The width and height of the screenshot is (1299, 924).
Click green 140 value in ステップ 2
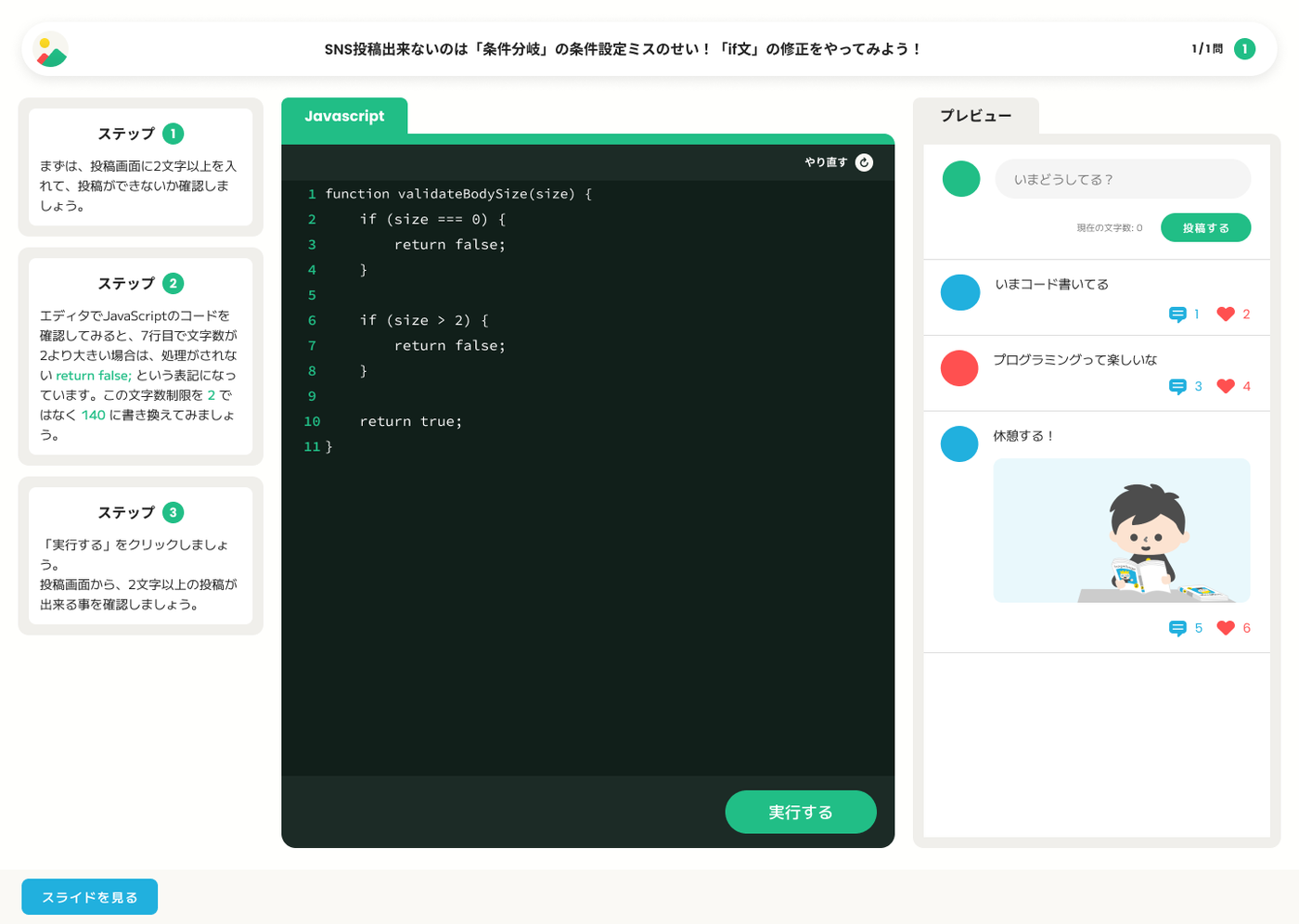(x=94, y=415)
